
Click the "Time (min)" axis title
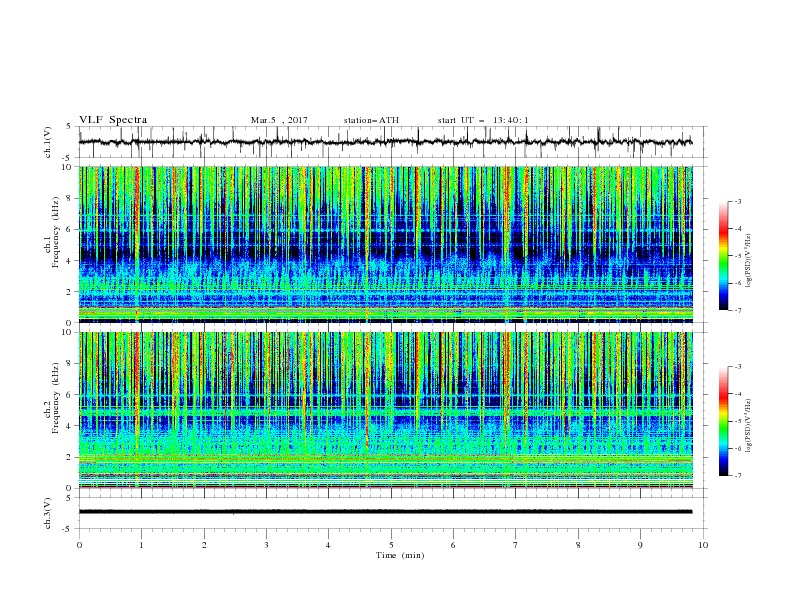[x=400, y=555]
